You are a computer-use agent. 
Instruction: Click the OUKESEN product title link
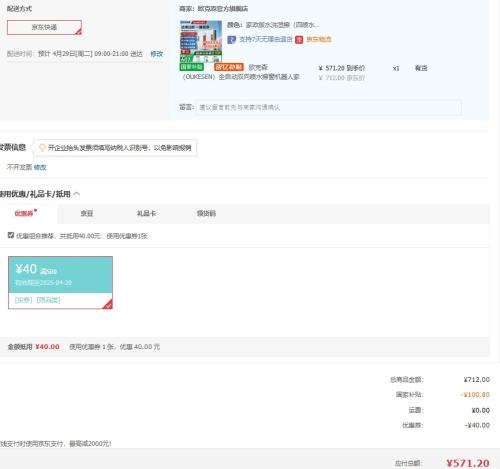[241, 72]
